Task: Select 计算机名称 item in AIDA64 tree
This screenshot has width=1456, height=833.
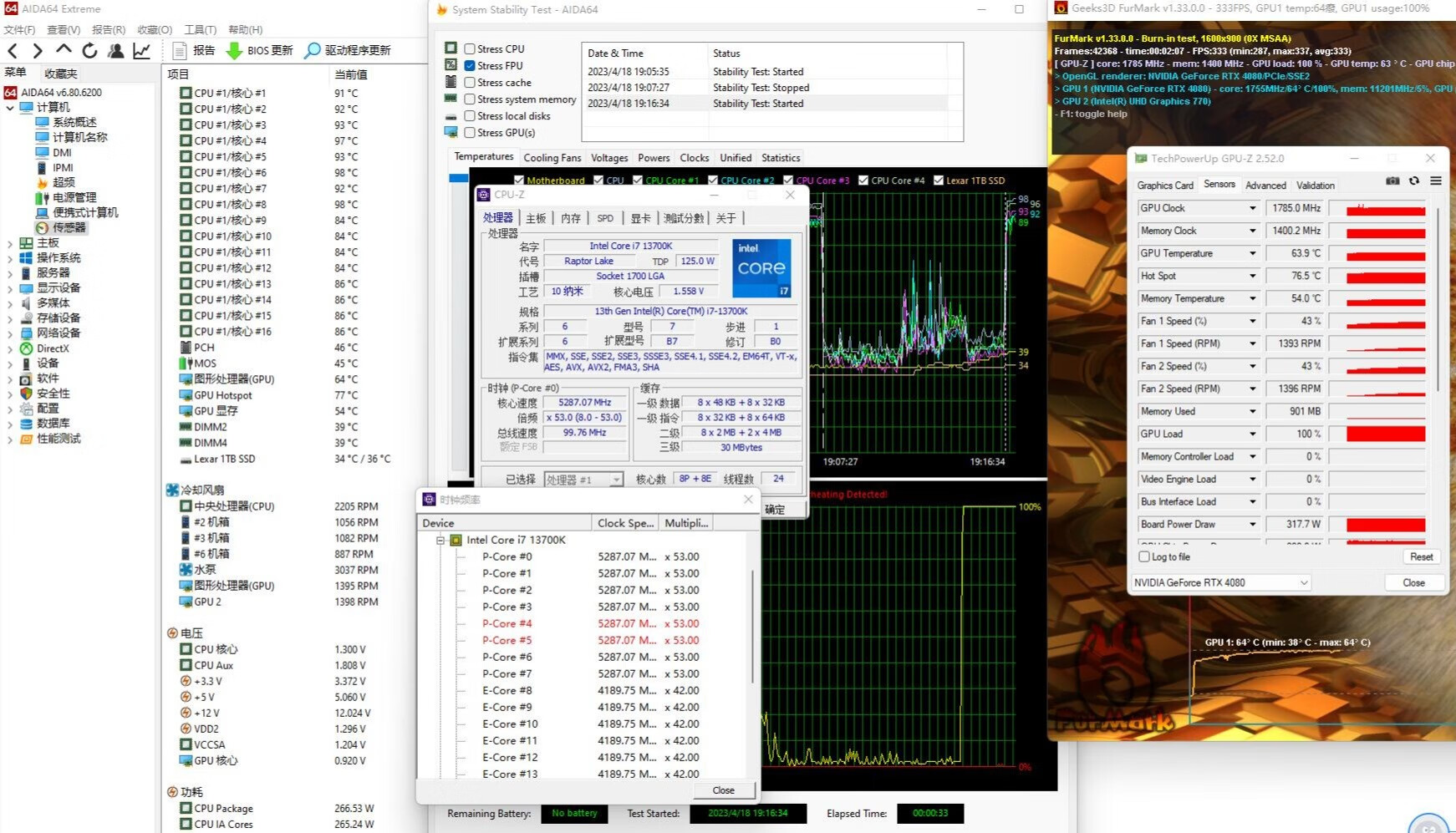Action: click(x=71, y=137)
